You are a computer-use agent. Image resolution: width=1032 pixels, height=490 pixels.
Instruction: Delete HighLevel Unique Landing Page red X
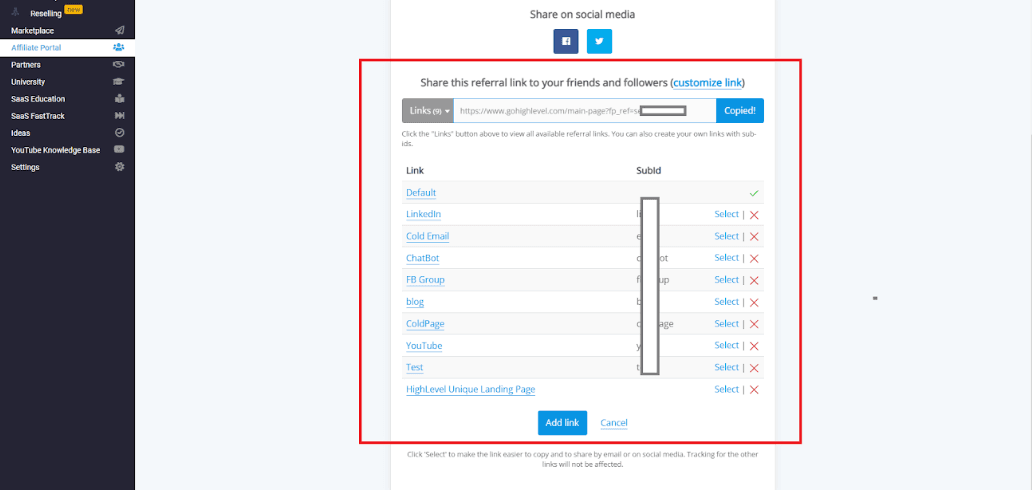754,390
